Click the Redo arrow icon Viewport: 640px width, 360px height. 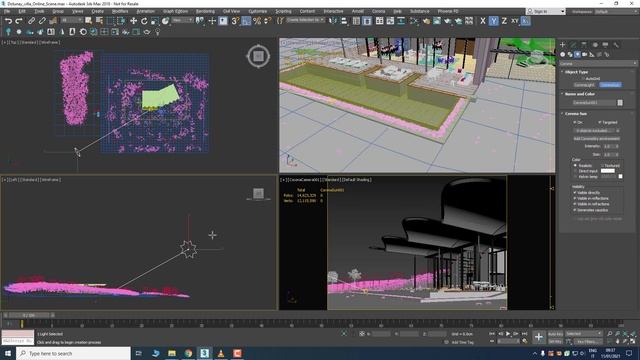point(19,21)
